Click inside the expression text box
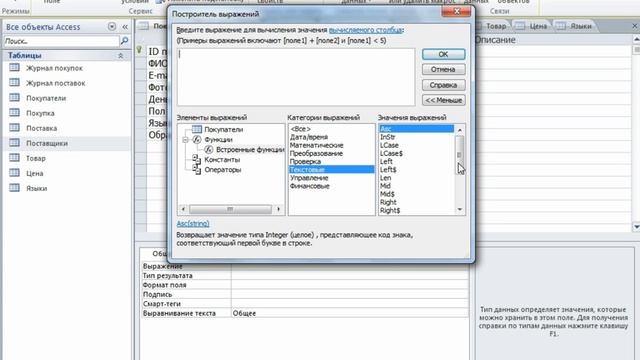Viewport: 640px width, 360px height. [x=296, y=77]
